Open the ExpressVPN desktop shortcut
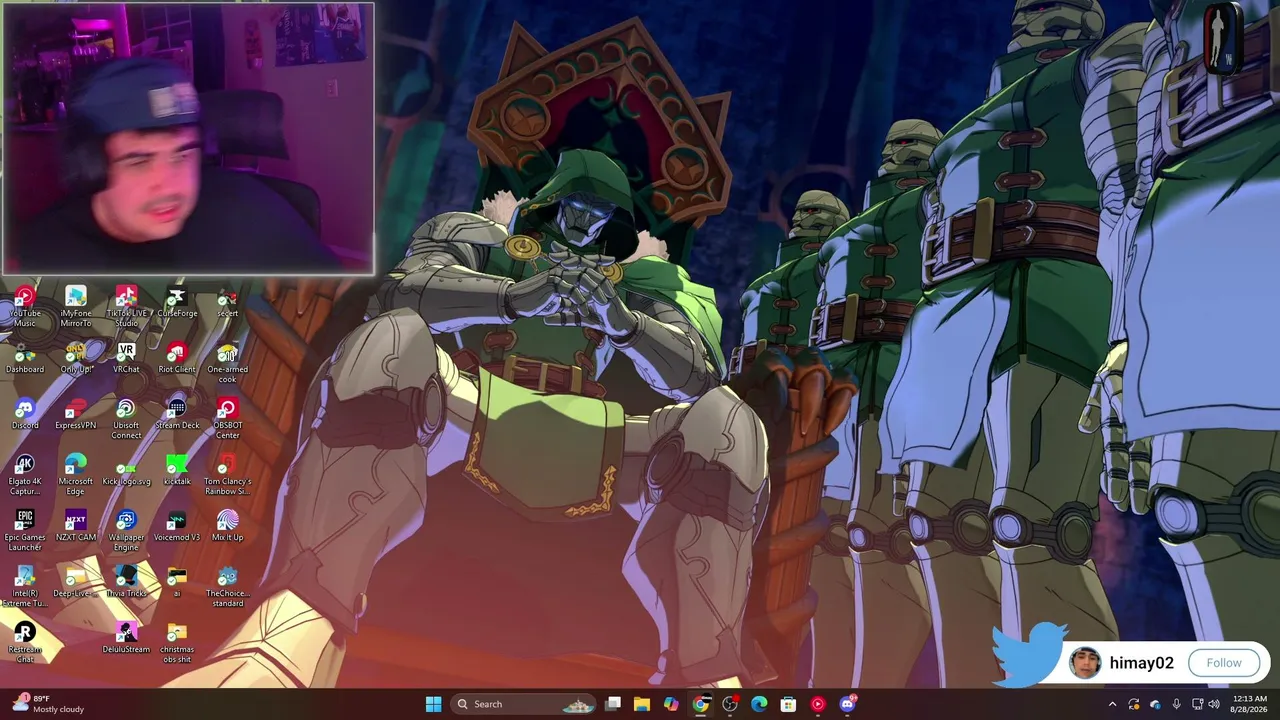The image size is (1280, 720). point(76,413)
